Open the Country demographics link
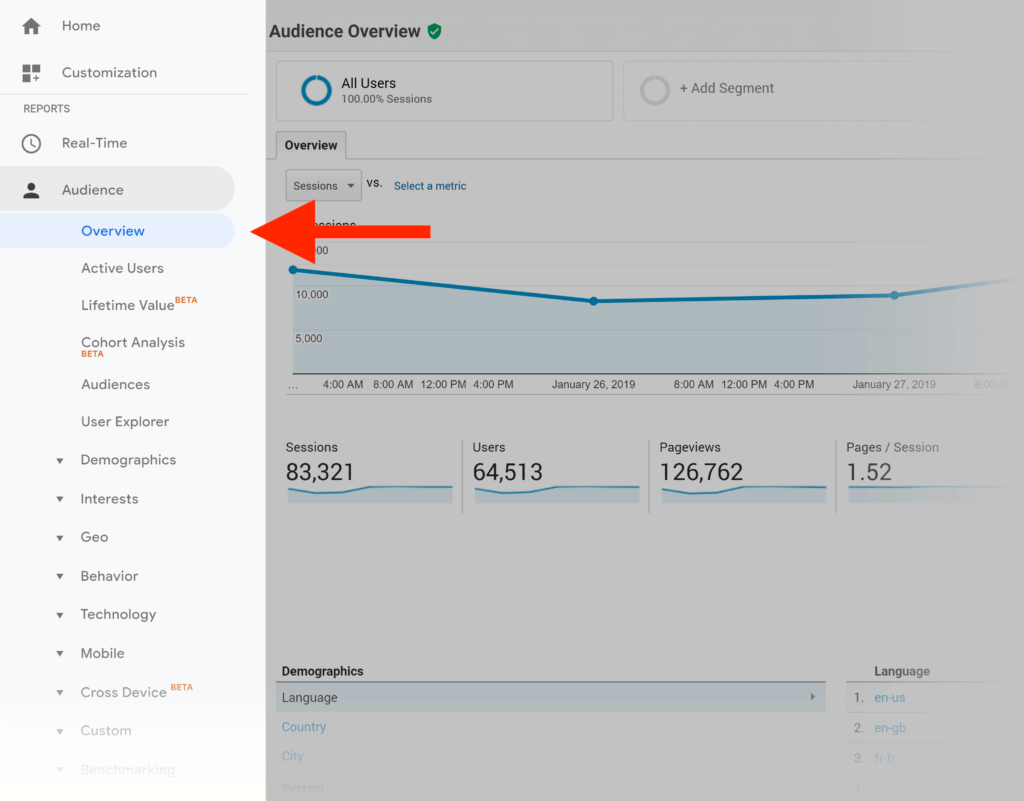The height and width of the screenshot is (801, 1024). pos(303,727)
